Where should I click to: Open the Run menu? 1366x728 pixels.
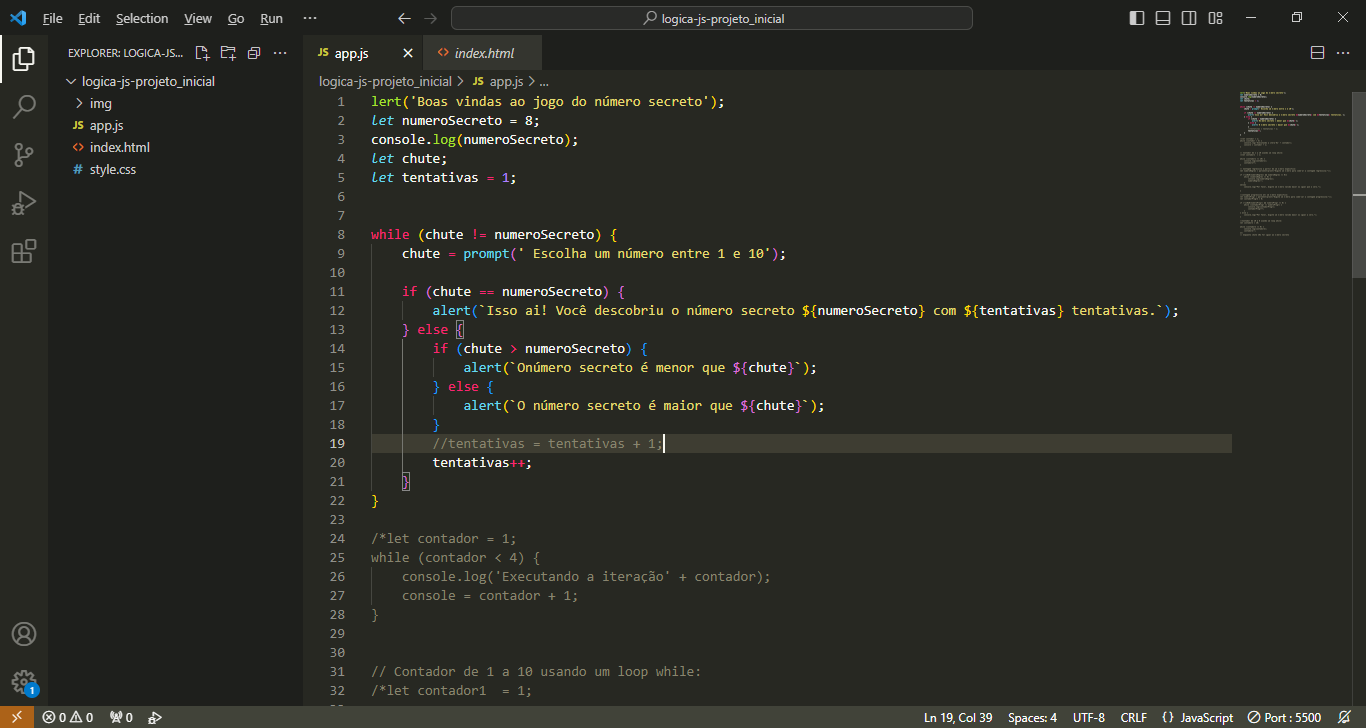[271, 18]
